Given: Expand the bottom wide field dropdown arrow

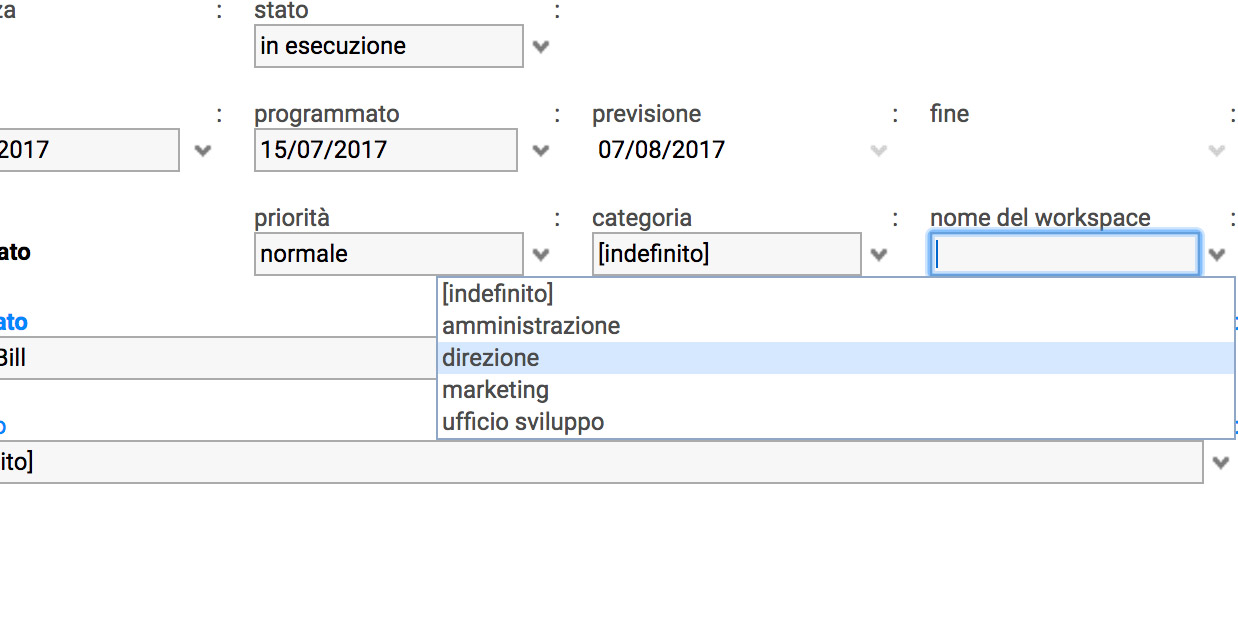Looking at the screenshot, I should pyautogui.click(x=1221, y=463).
